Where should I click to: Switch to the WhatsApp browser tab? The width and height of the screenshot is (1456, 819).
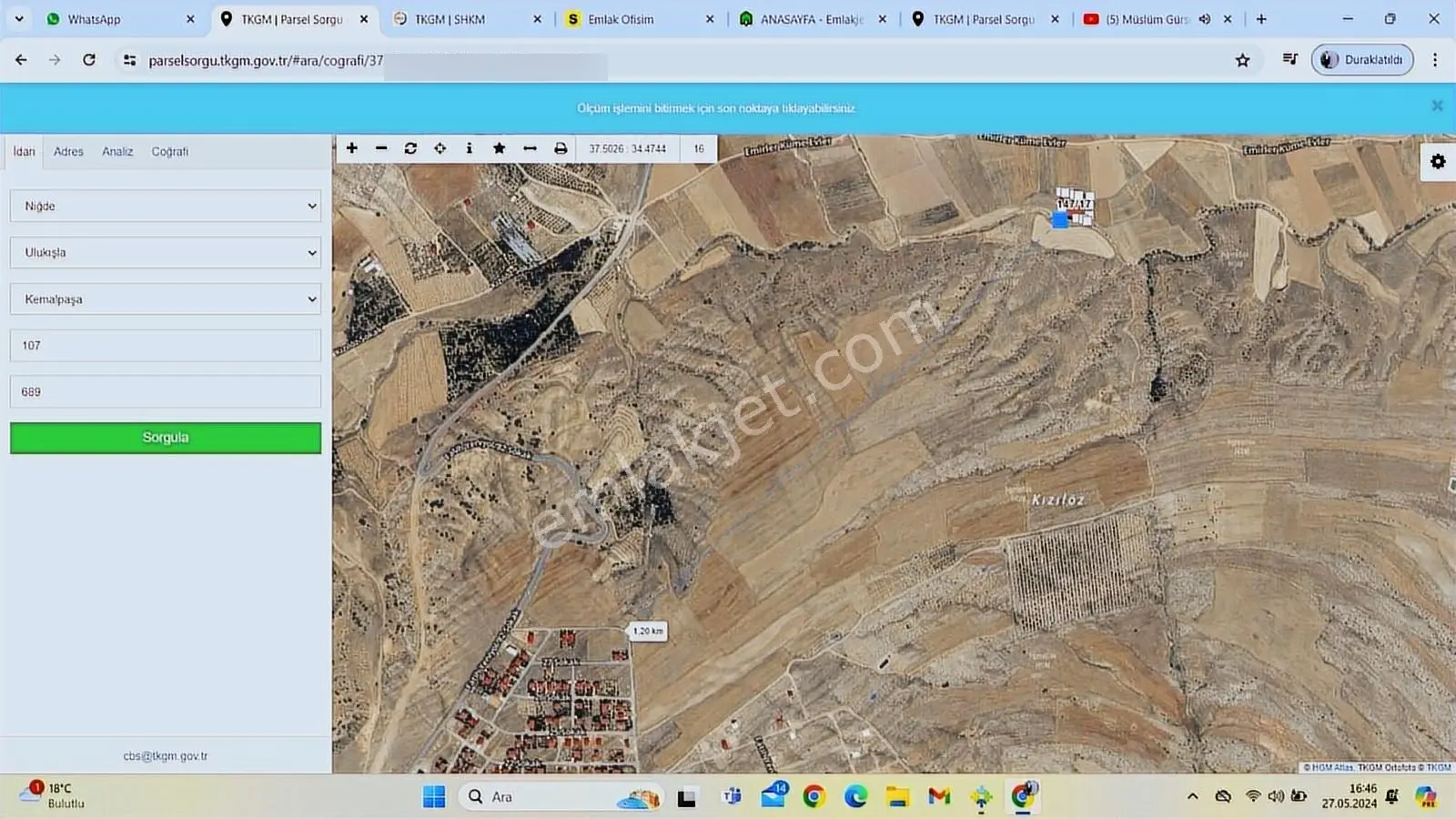pyautogui.click(x=118, y=19)
